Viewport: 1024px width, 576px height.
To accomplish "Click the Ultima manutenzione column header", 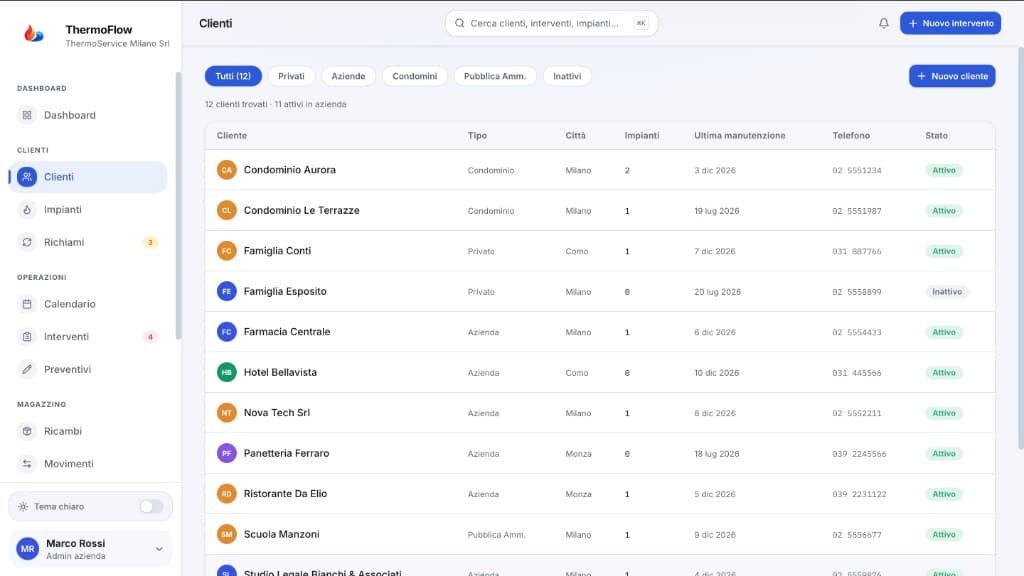I will tap(740, 136).
